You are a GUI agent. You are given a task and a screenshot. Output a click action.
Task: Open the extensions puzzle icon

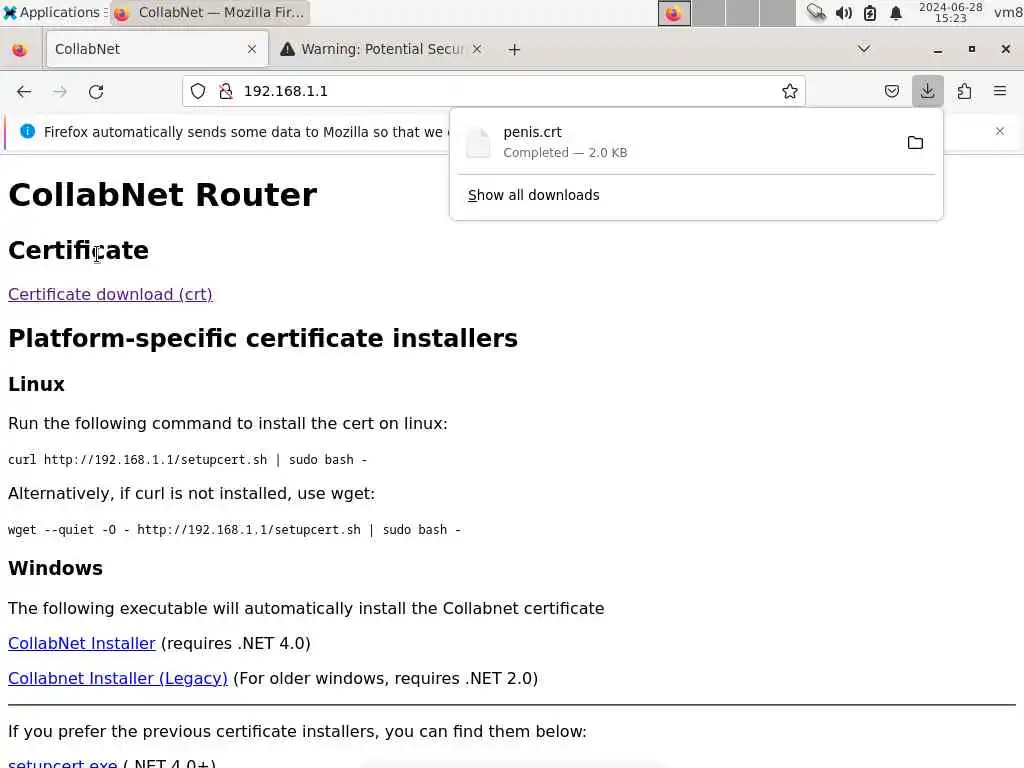coord(964,91)
